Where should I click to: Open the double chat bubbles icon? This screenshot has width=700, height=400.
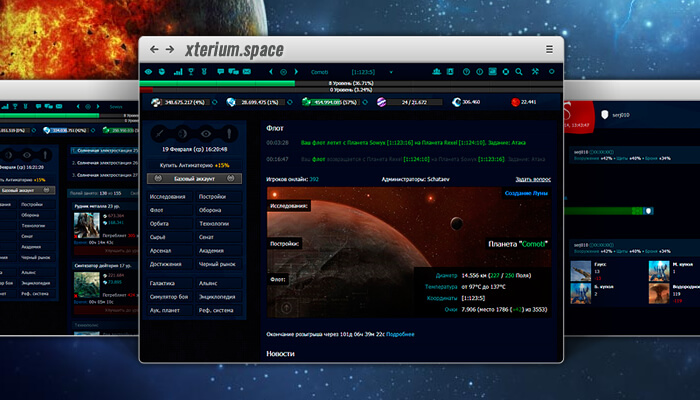click(233, 72)
